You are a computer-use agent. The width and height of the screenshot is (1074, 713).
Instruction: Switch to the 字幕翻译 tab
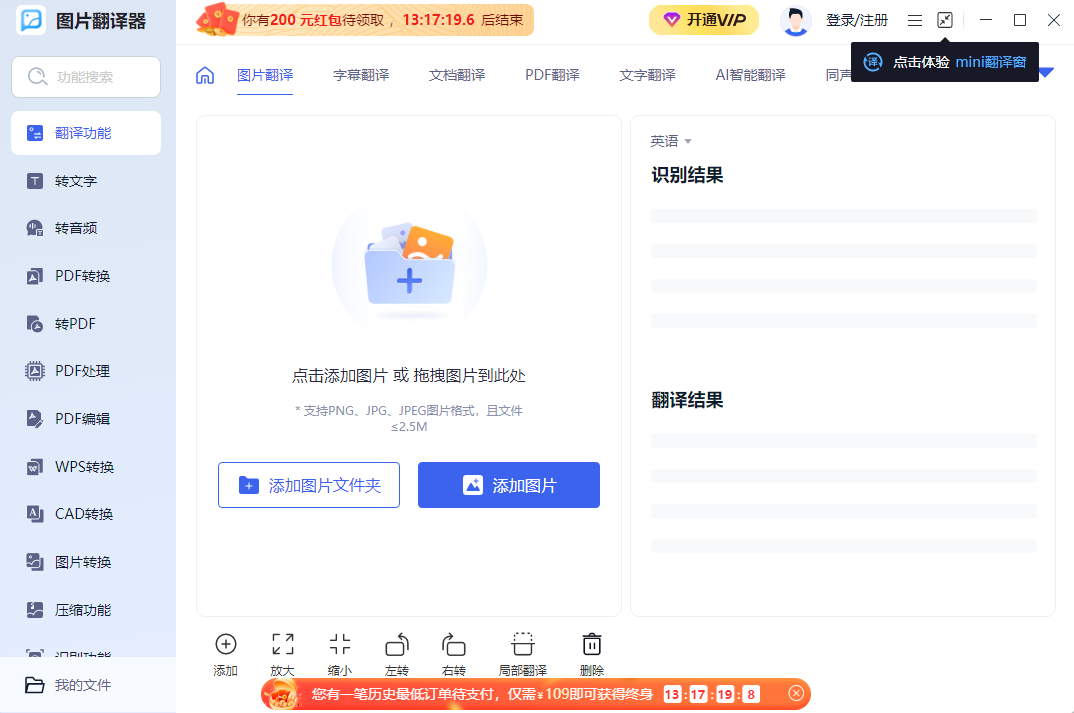pos(361,74)
